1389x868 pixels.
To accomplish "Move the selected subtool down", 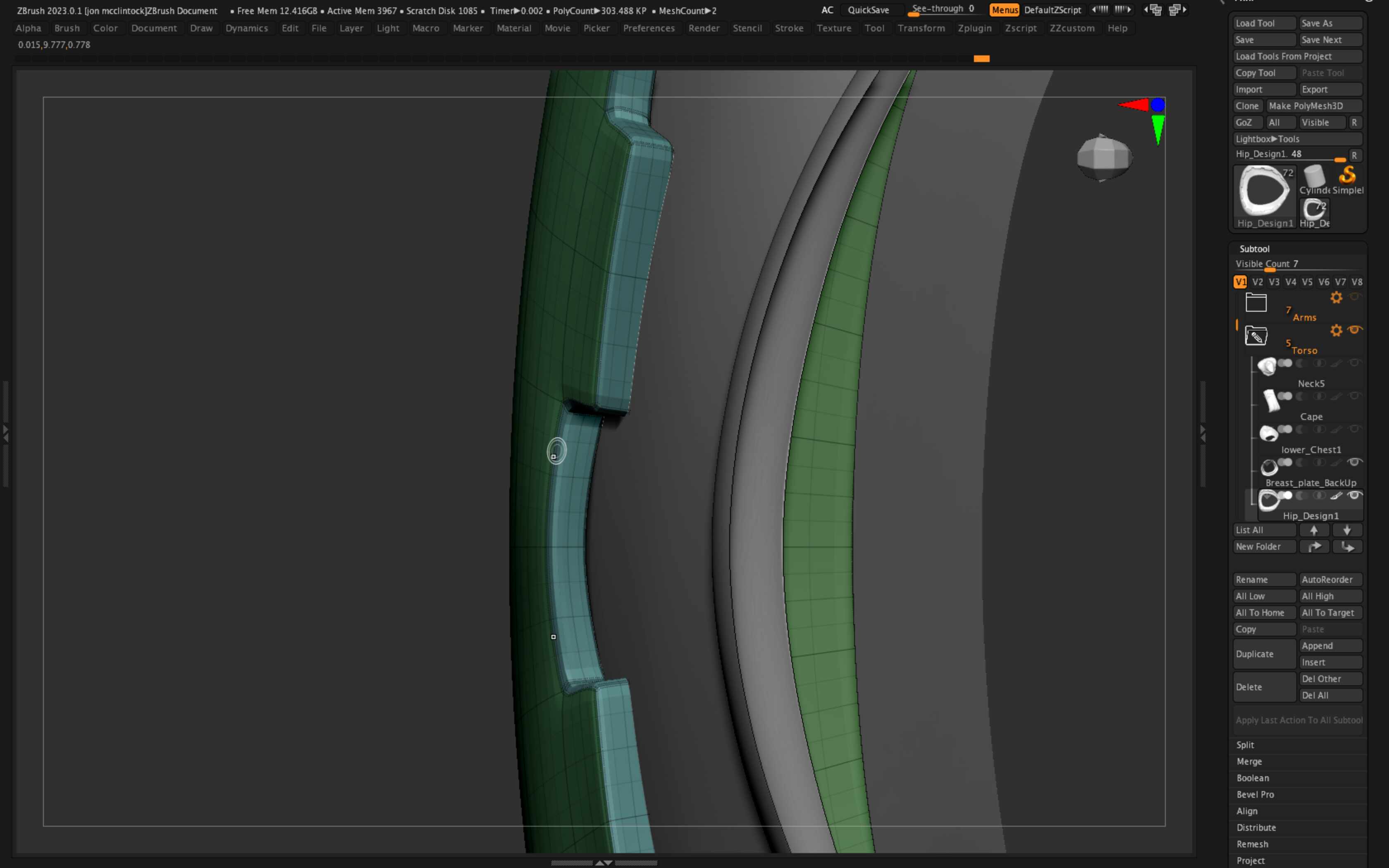I will pyautogui.click(x=1348, y=529).
